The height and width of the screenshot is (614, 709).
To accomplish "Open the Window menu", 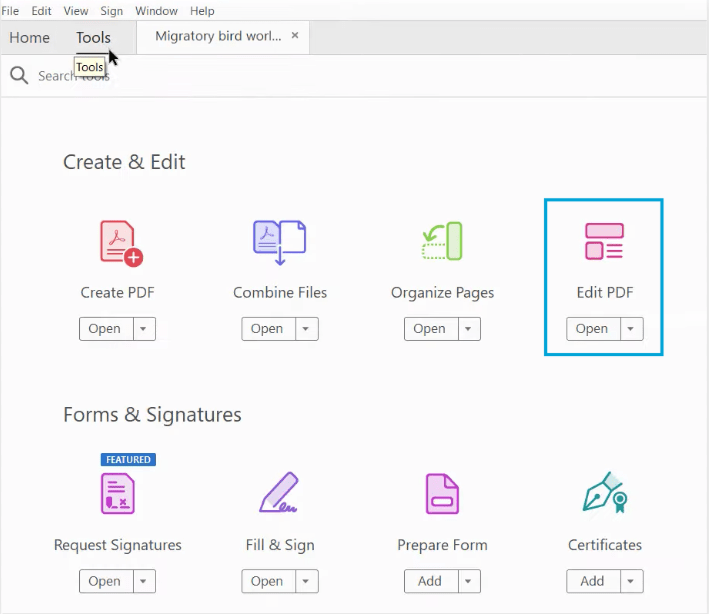I will [156, 11].
